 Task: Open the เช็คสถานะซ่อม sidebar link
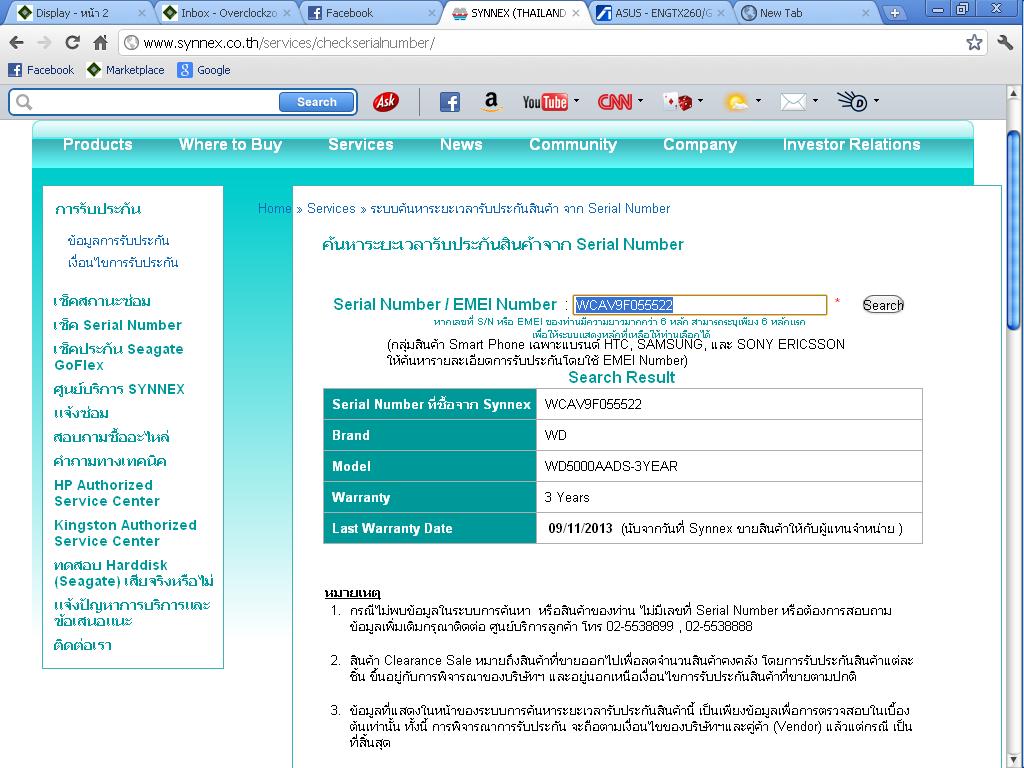pyautogui.click(x=102, y=301)
